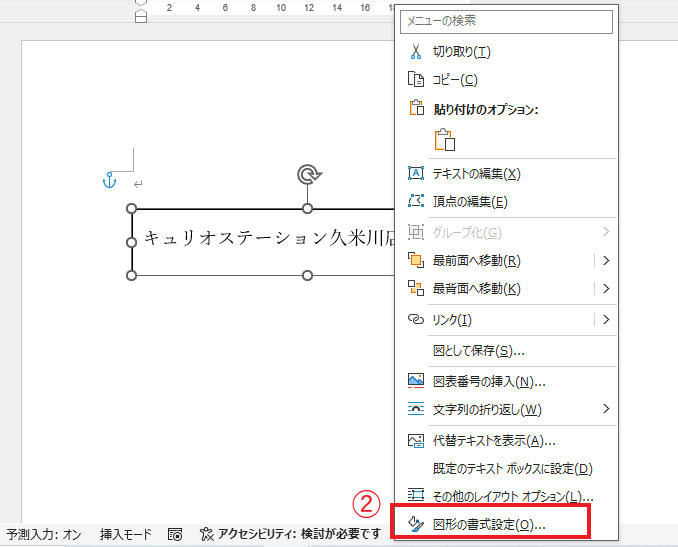The image size is (678, 547).
Task: Click left-middle handle of text box
Action: [x=131, y=242]
